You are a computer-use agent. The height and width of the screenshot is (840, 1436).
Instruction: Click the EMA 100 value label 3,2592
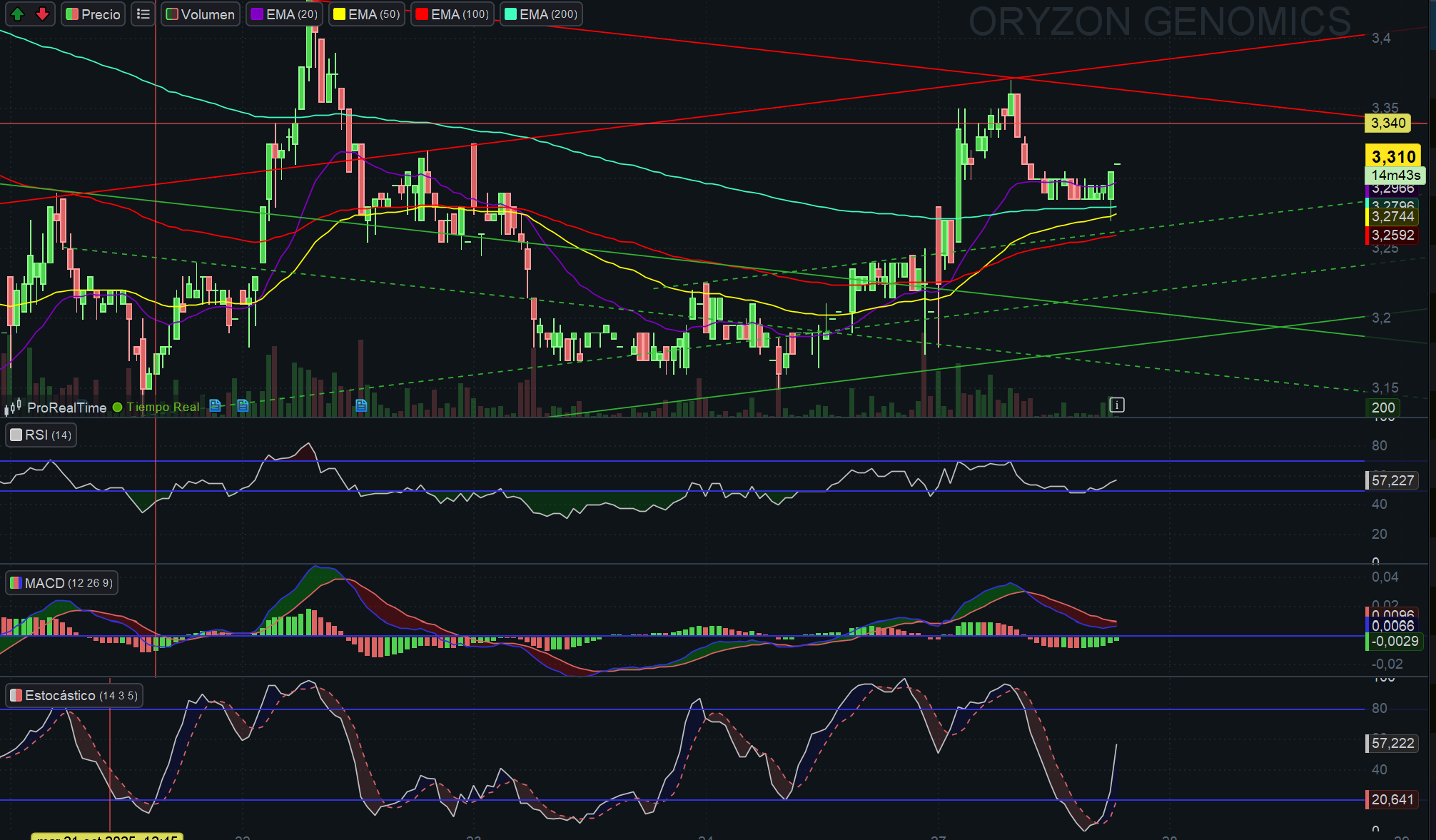click(x=1392, y=235)
